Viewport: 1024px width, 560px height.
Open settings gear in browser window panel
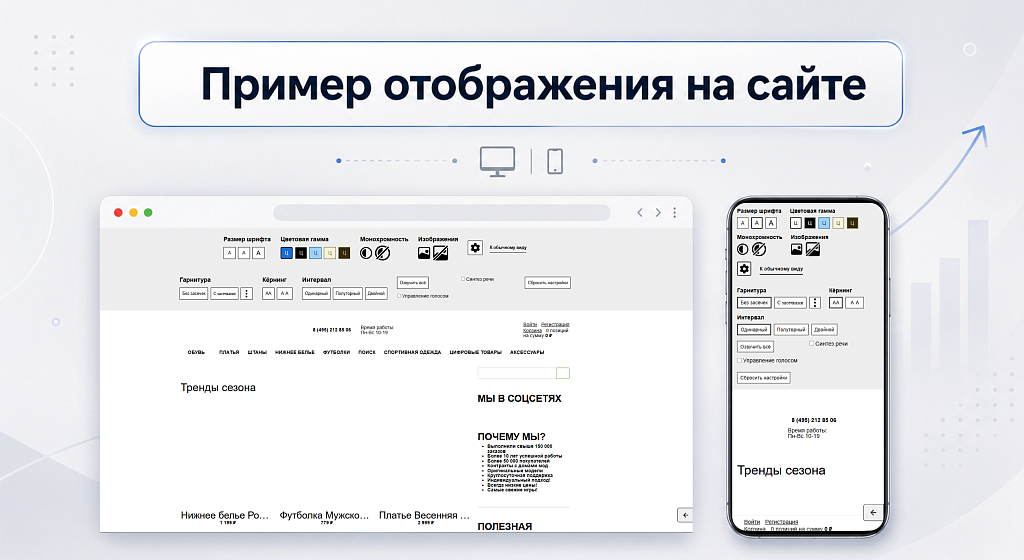pos(475,248)
